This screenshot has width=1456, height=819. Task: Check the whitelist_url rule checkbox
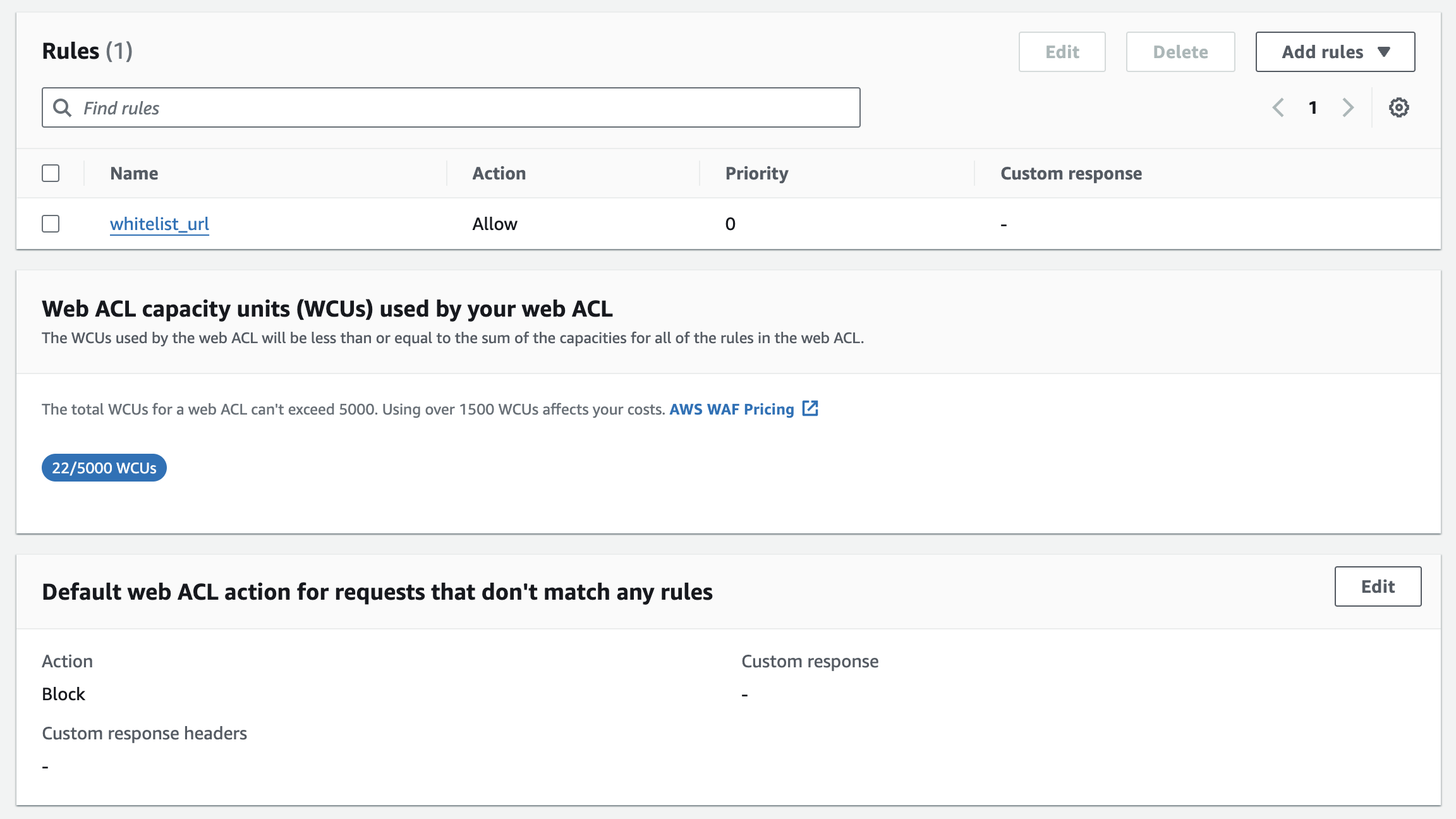tap(51, 224)
